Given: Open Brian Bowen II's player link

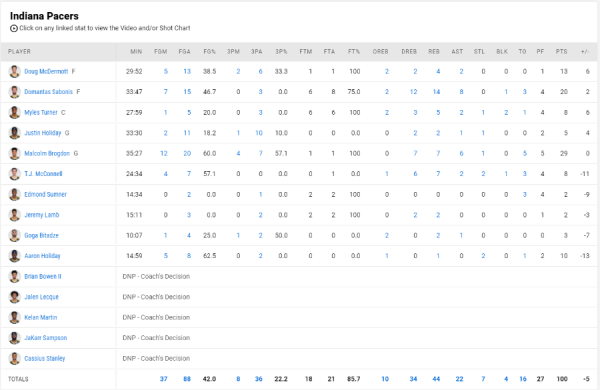Looking at the screenshot, I should coord(43,276).
